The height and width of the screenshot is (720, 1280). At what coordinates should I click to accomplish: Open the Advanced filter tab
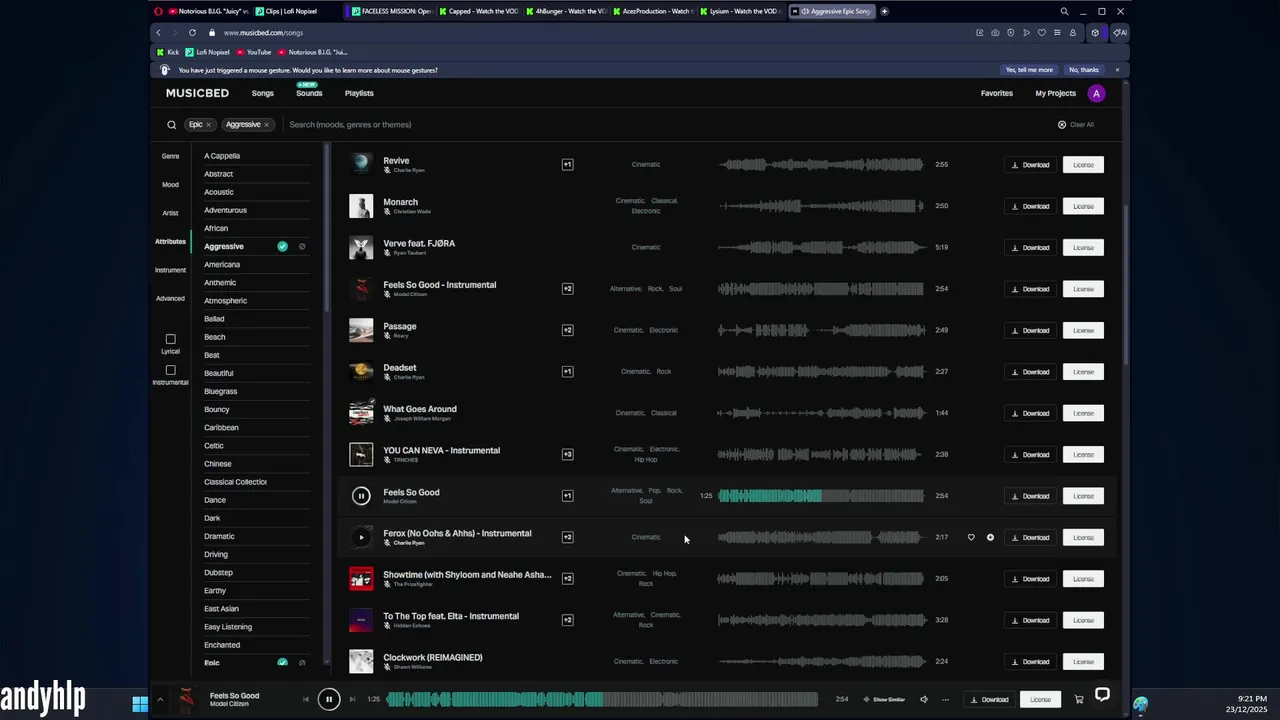tap(171, 298)
